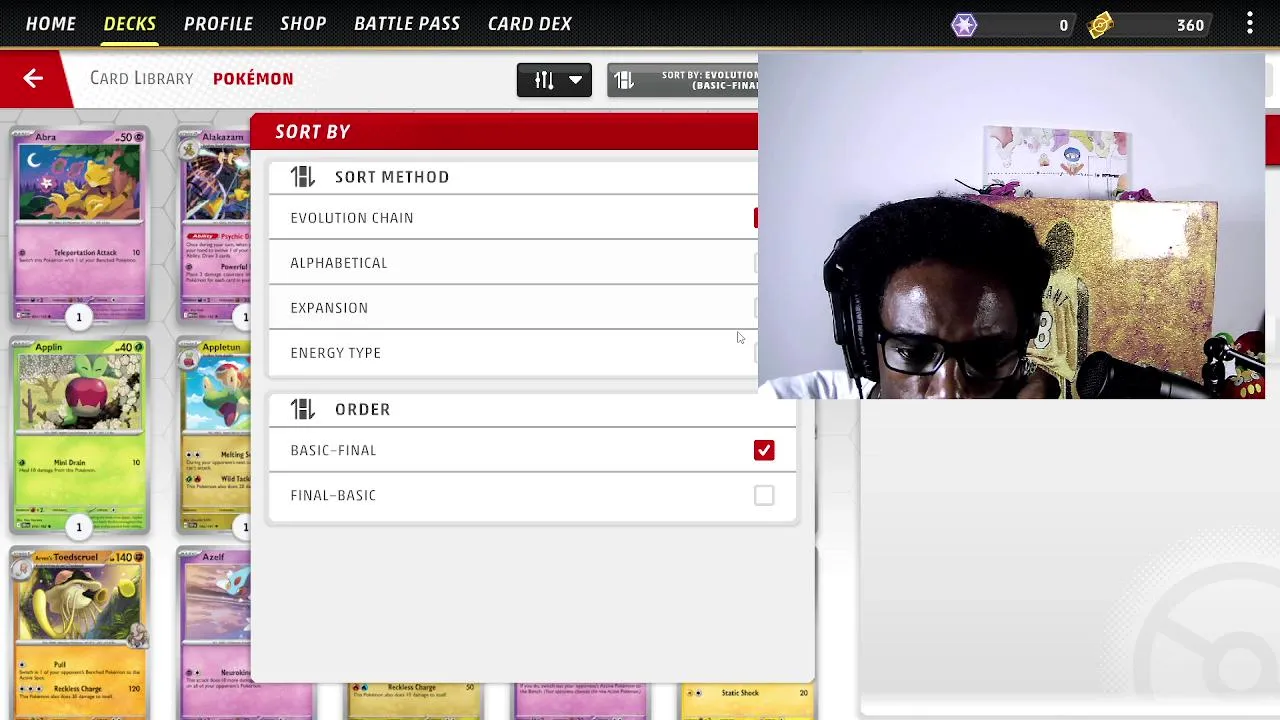The width and height of the screenshot is (1280, 720).
Task: Select the Toedscruel card thumbnail
Action: (x=79, y=632)
